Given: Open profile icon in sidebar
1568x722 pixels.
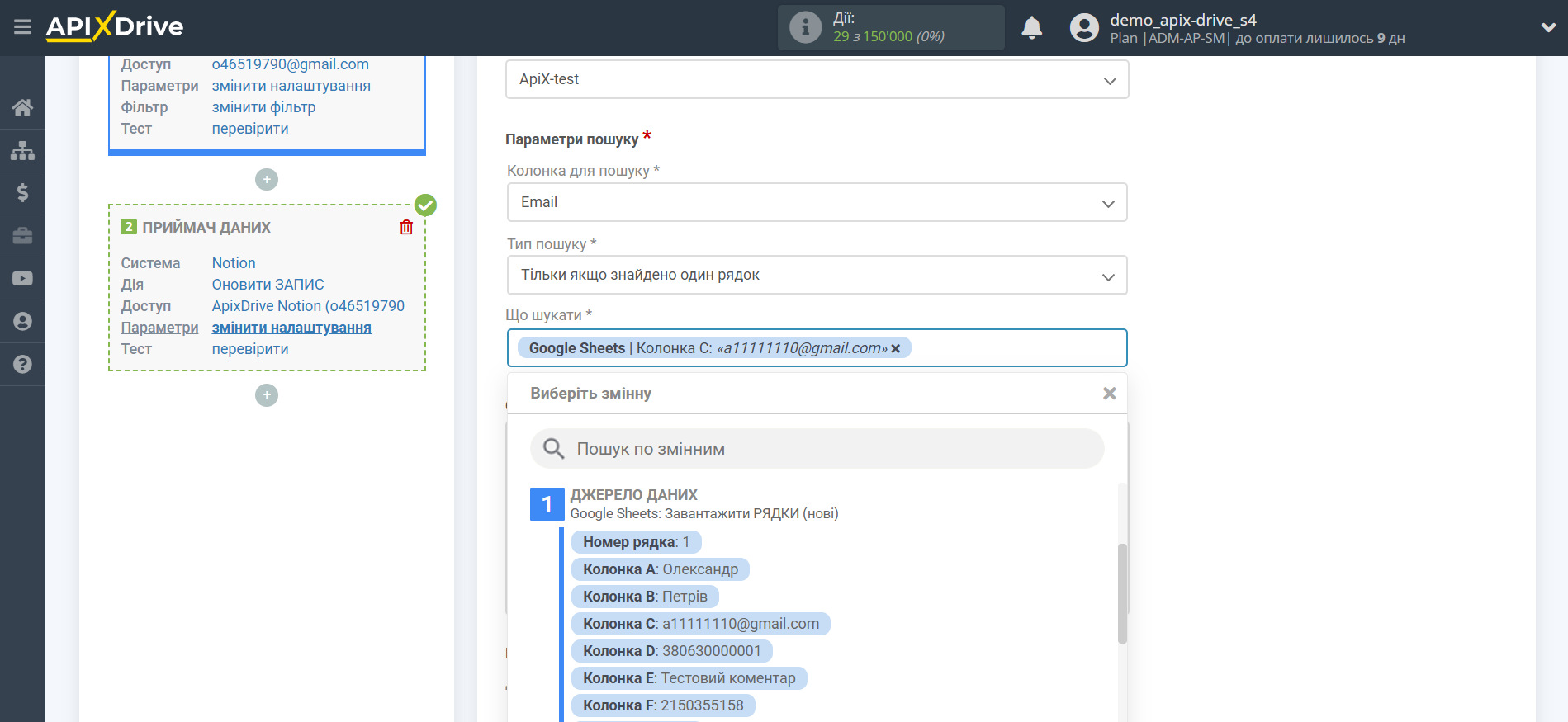Looking at the screenshot, I should (x=22, y=322).
